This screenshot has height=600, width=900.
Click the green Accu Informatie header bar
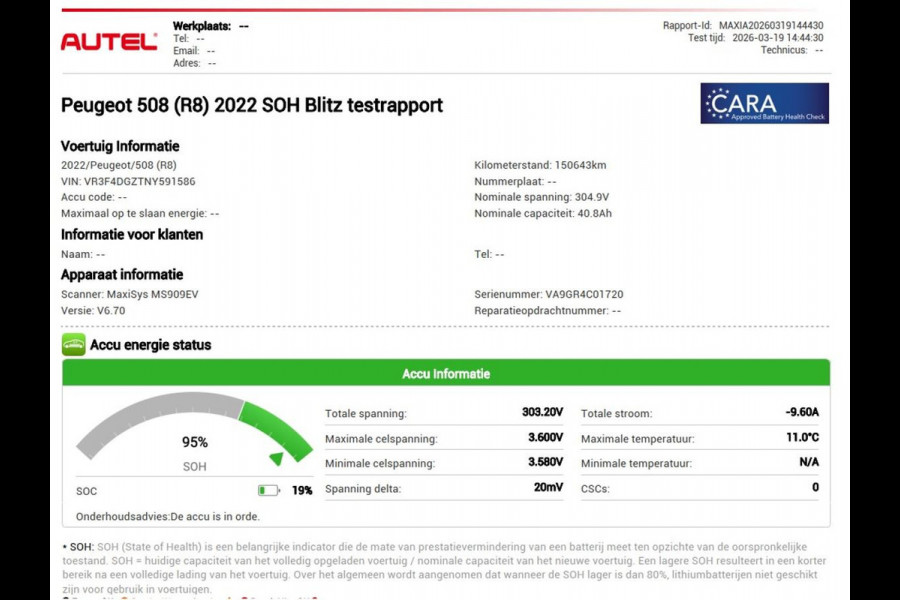(x=446, y=373)
